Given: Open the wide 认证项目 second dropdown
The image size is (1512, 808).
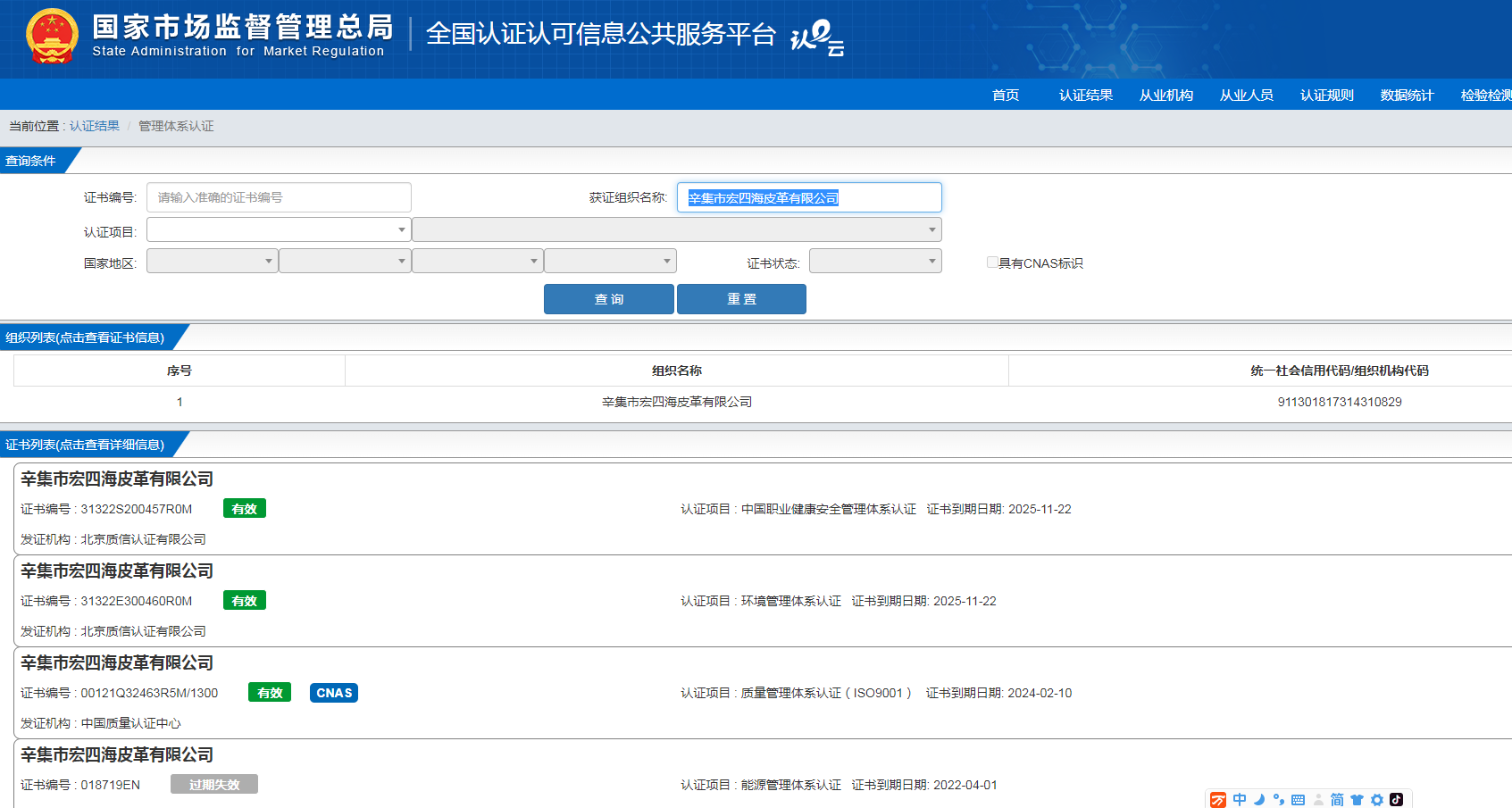Looking at the screenshot, I should coord(677,229).
